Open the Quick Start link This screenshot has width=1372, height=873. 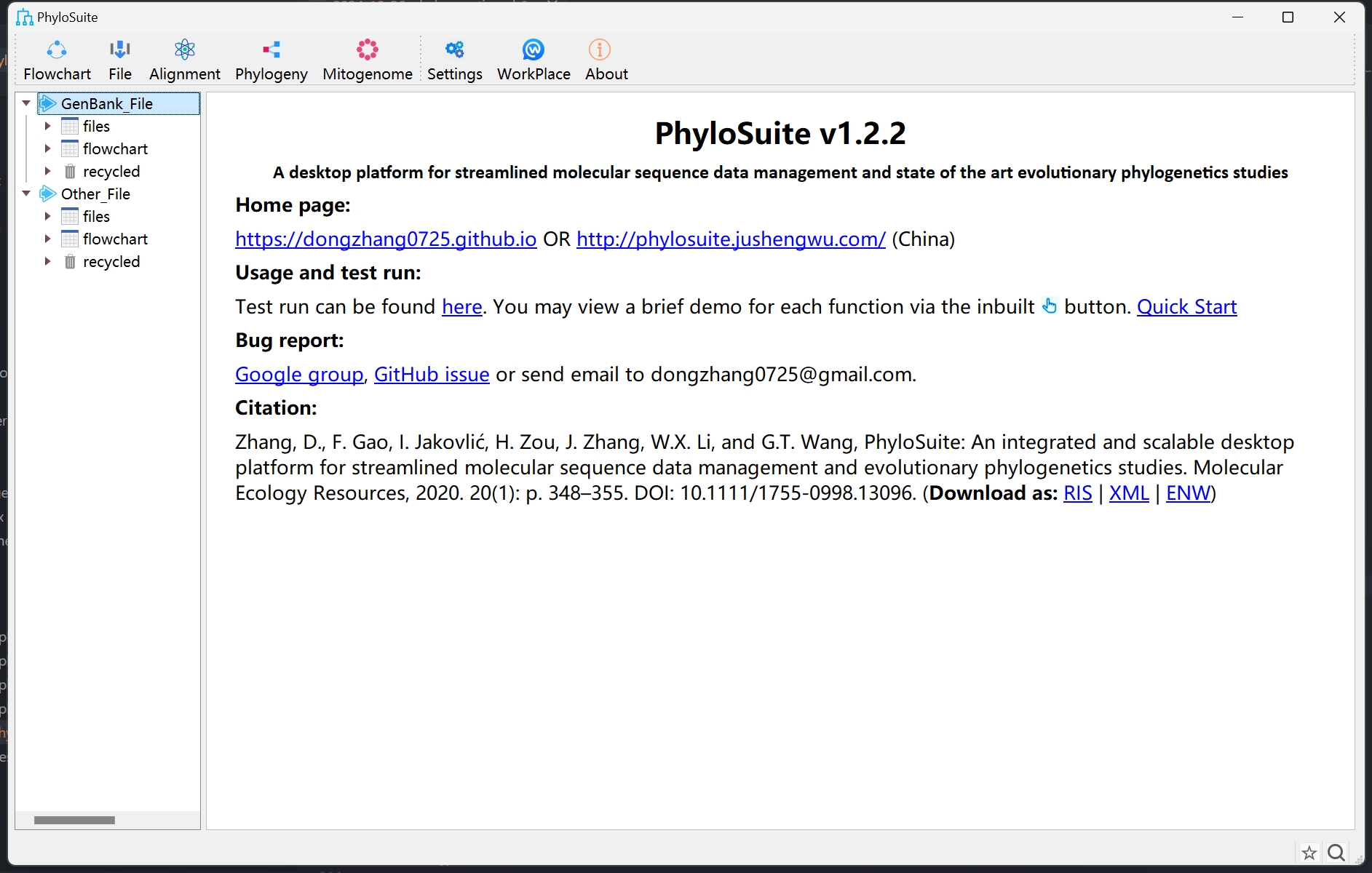point(1186,307)
